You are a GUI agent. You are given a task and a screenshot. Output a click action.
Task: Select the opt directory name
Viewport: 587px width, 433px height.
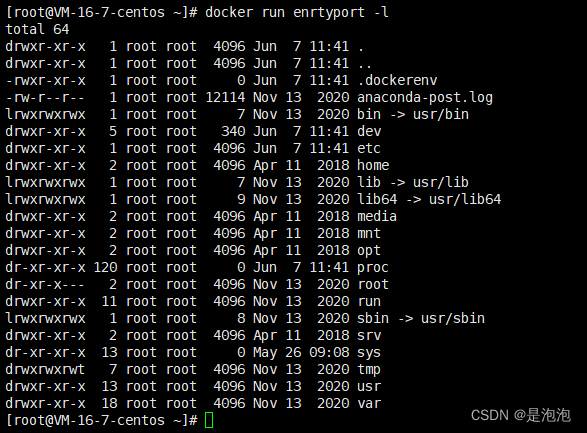369,250
